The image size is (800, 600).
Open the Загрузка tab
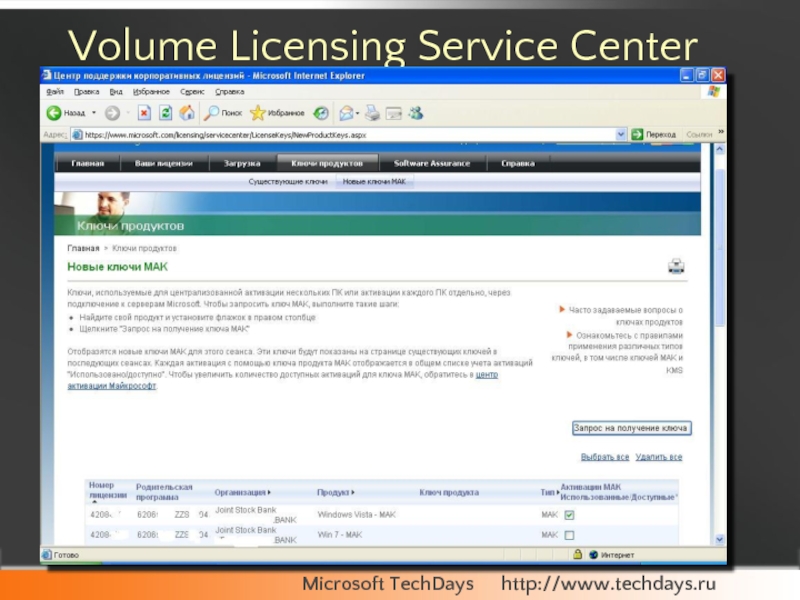pyautogui.click(x=242, y=163)
